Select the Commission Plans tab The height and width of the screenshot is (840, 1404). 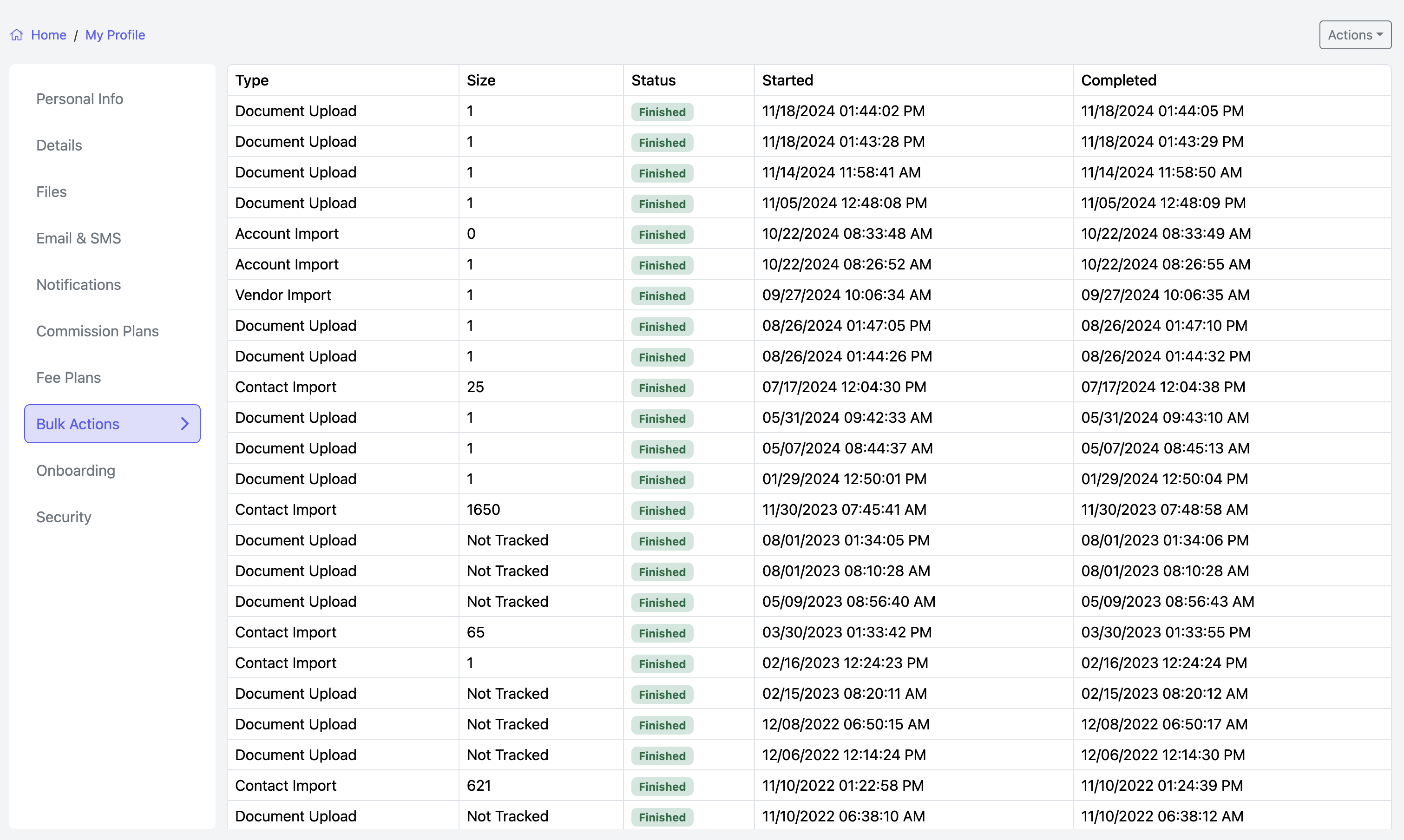pyautogui.click(x=98, y=331)
